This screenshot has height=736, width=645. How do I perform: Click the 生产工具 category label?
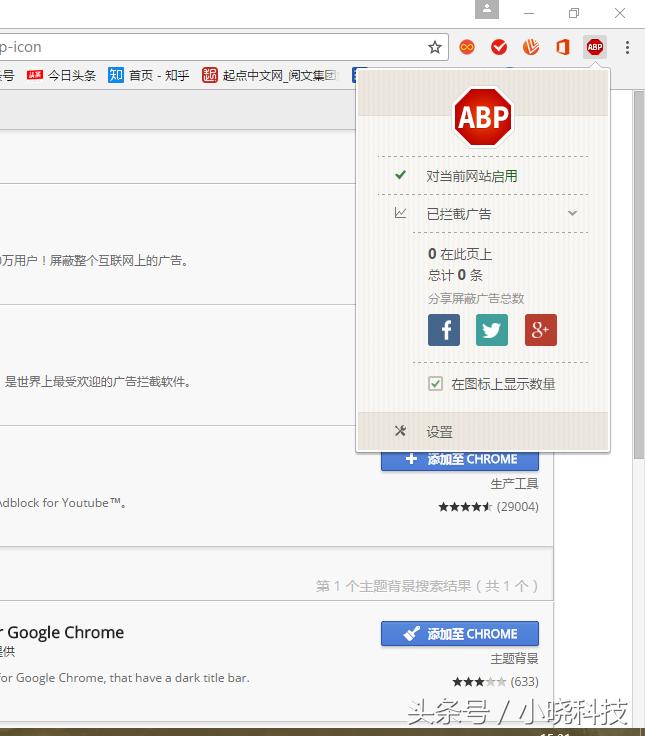[514, 483]
